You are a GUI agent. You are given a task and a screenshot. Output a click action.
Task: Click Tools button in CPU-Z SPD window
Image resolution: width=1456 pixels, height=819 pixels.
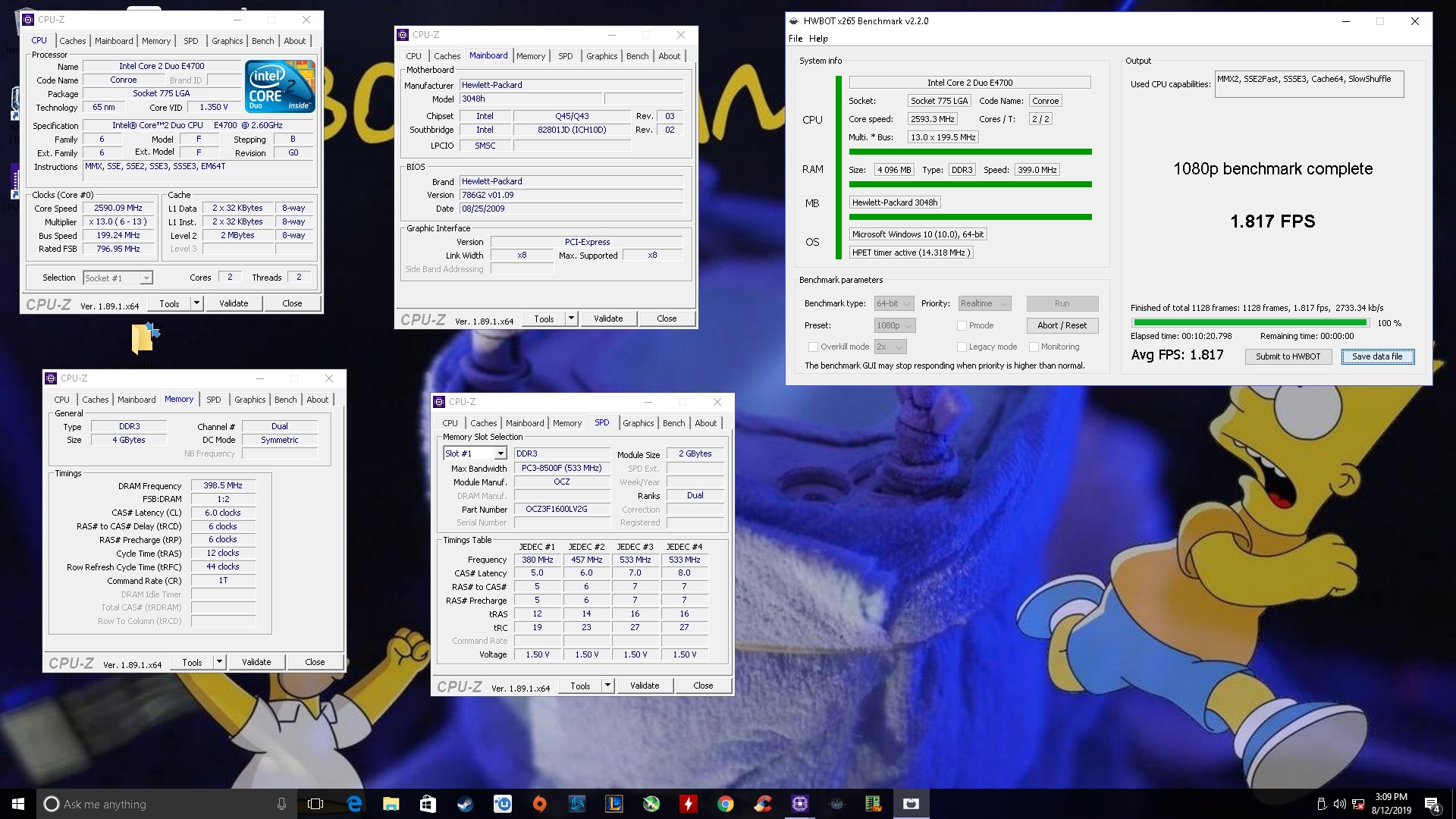[580, 686]
